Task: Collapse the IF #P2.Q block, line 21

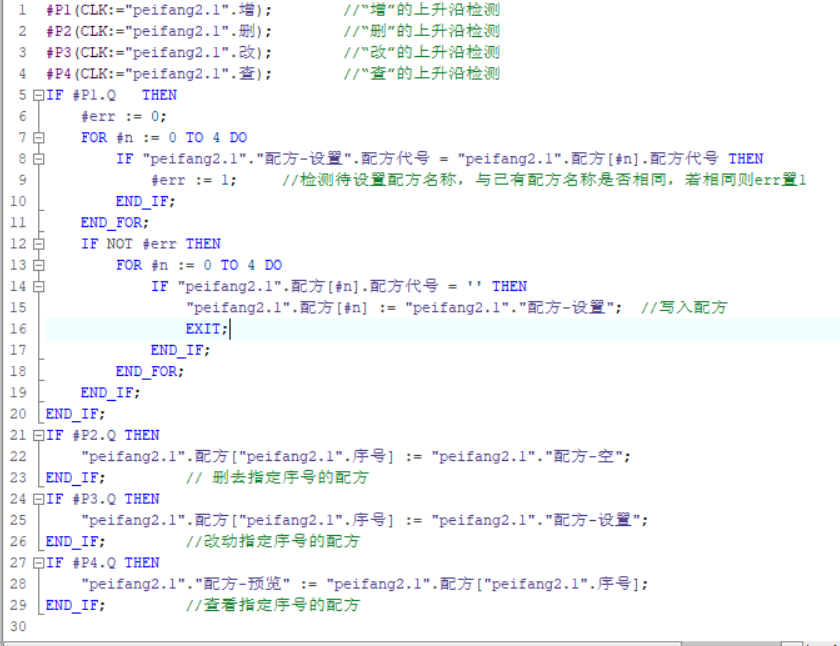Action: 38,435
